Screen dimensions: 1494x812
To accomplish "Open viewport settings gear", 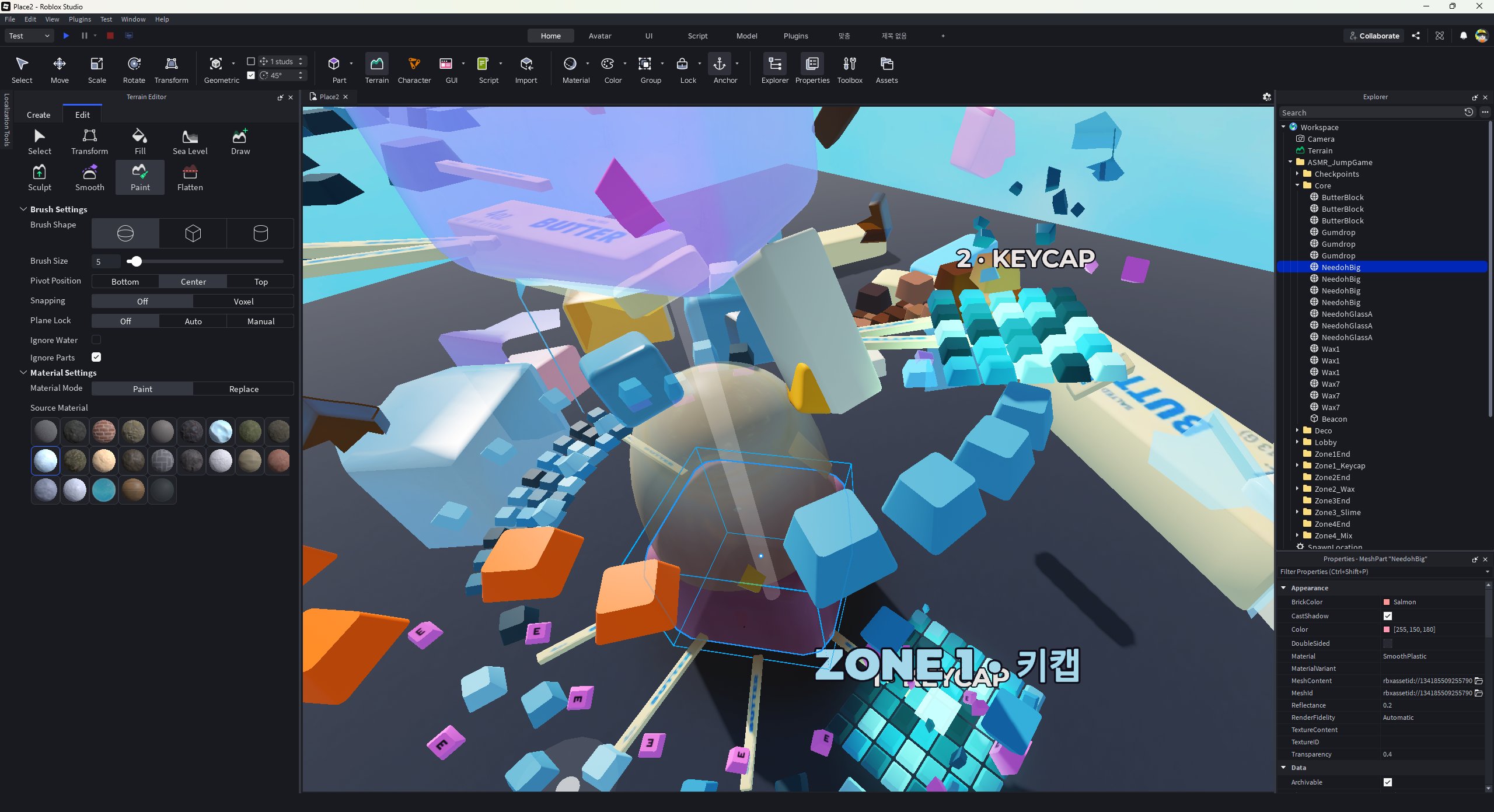I will (1266, 97).
